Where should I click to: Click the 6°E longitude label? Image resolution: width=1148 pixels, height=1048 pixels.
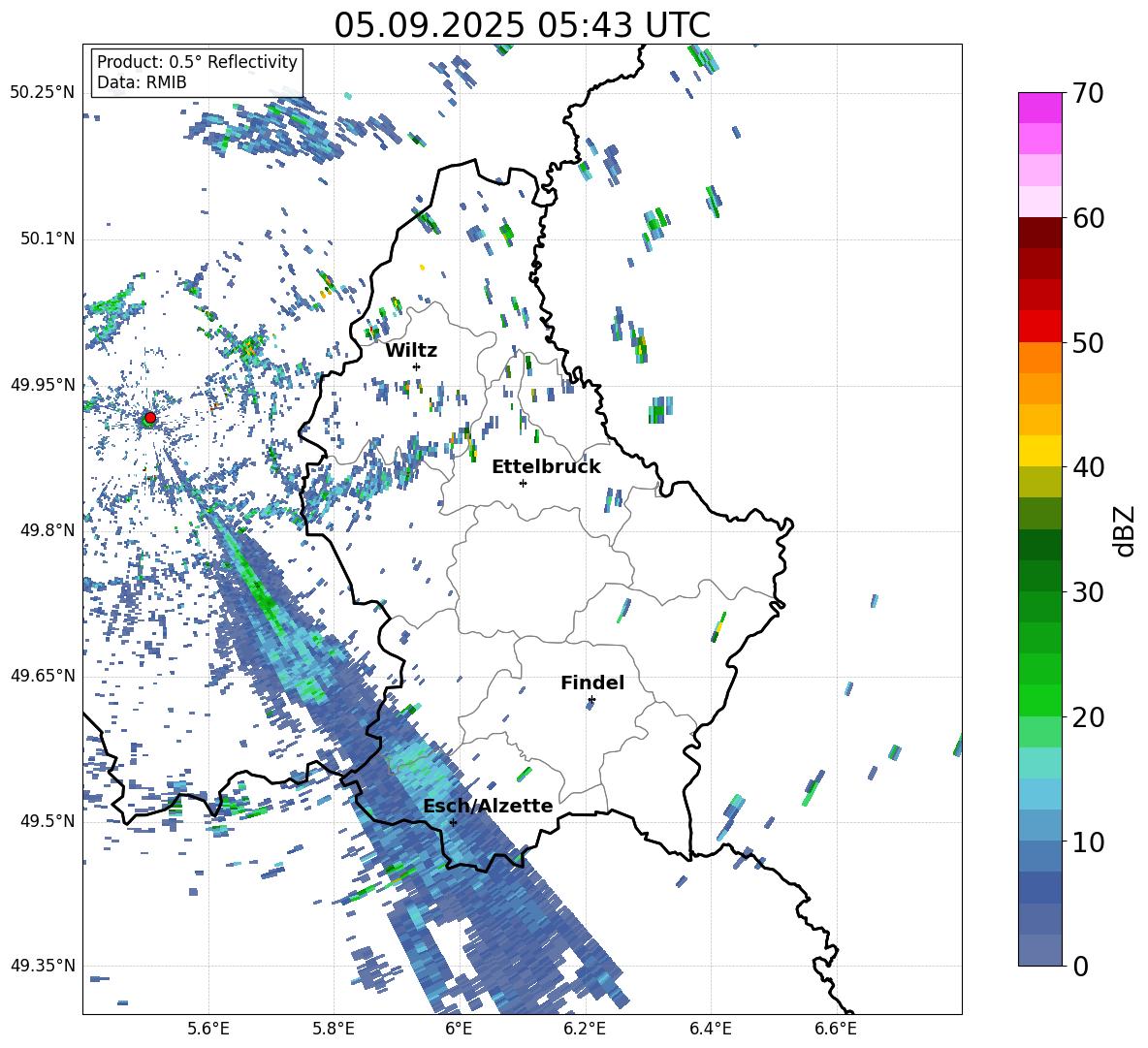tap(459, 1030)
